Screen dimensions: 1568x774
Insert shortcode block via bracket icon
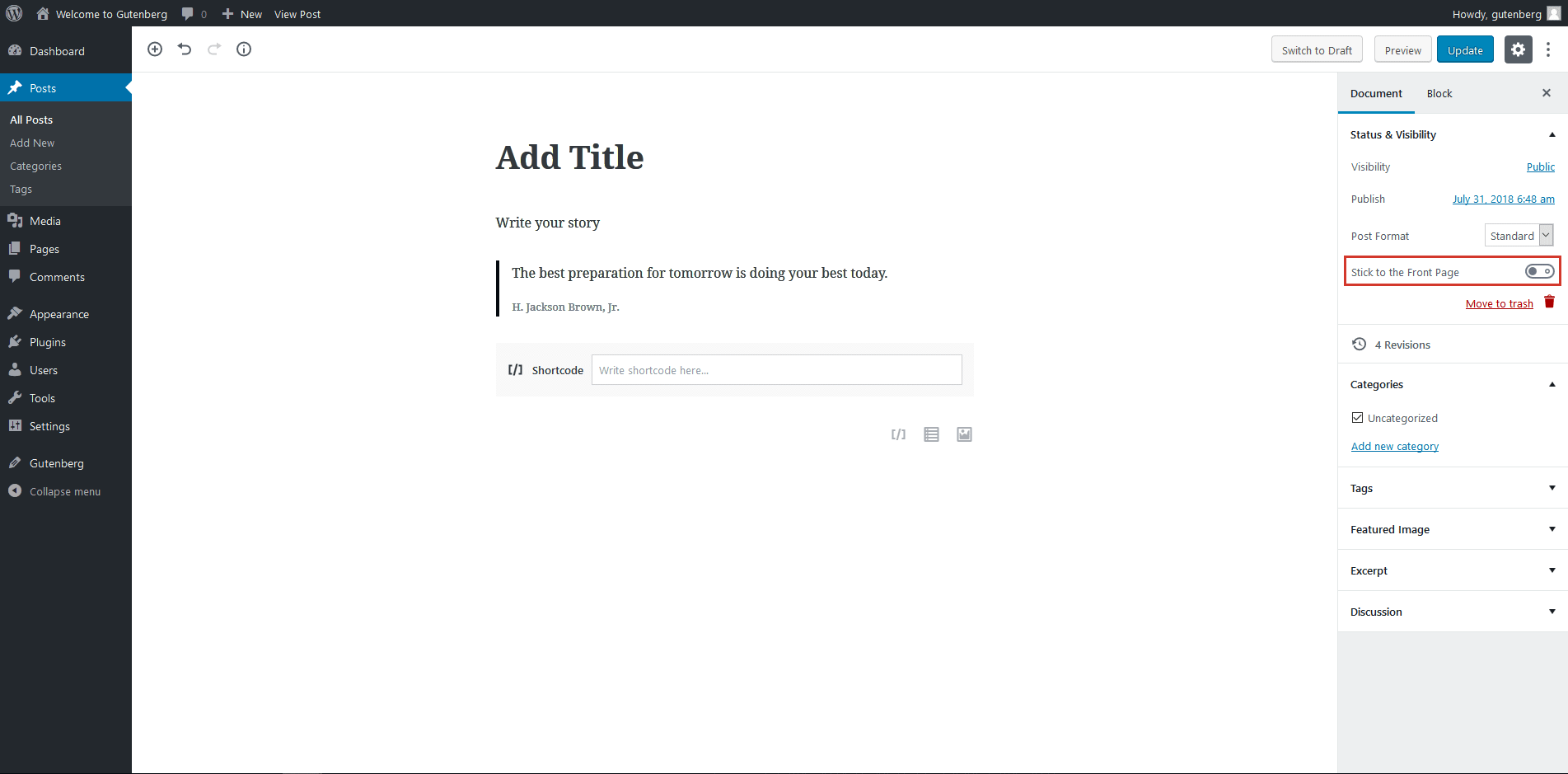898,434
